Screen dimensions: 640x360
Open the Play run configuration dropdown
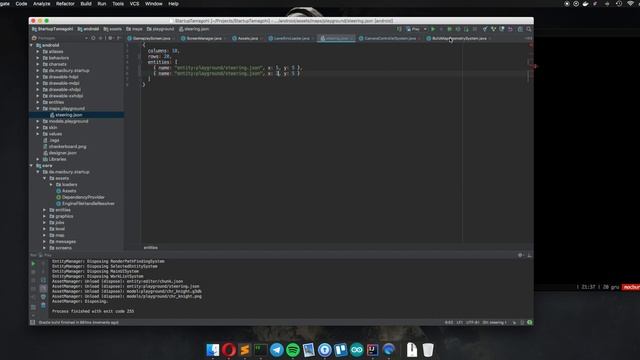pos(416,29)
